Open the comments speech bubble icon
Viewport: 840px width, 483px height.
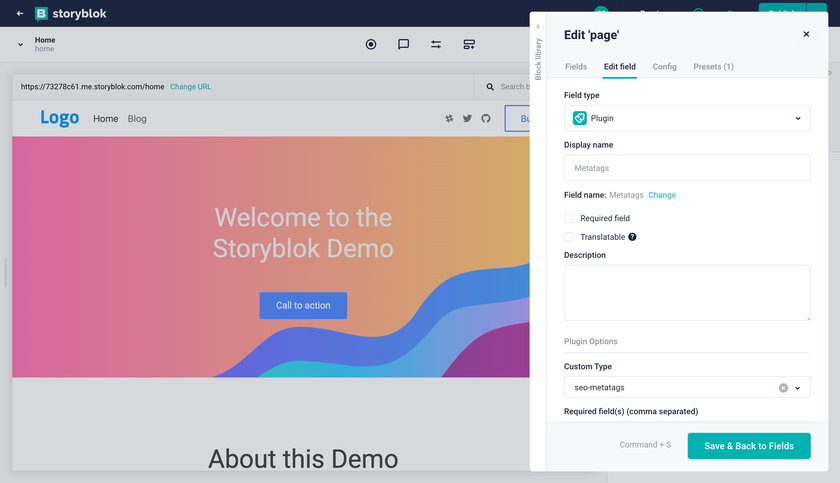tap(403, 44)
